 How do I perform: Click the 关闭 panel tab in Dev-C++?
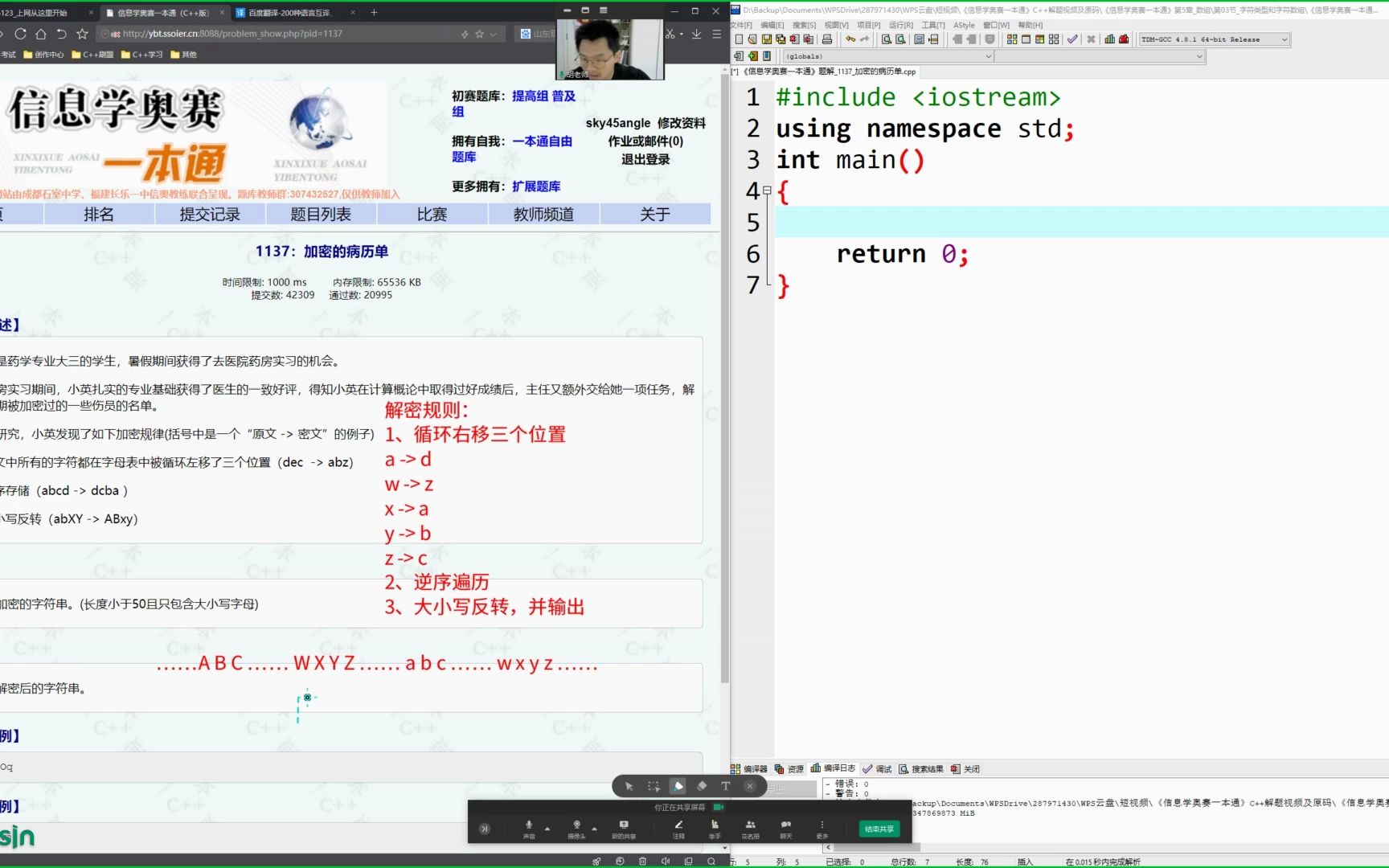pyautogui.click(x=965, y=769)
